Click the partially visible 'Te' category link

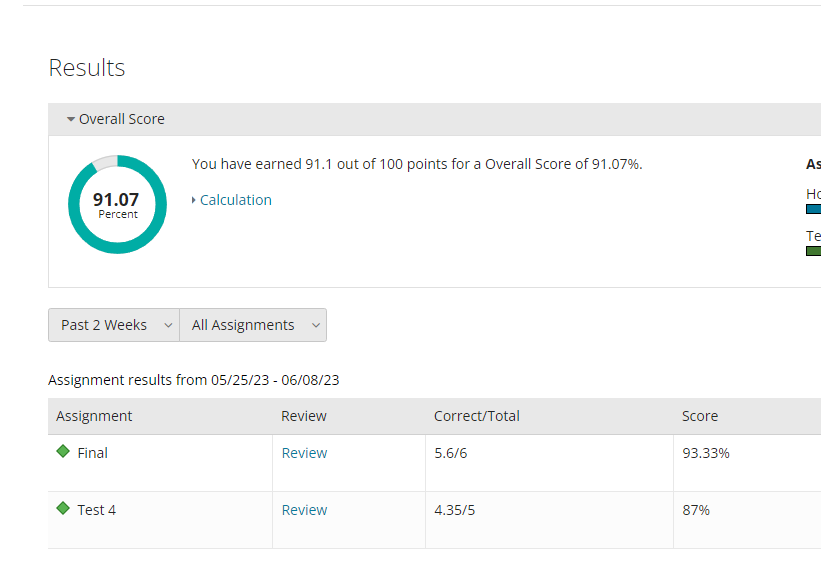(813, 236)
